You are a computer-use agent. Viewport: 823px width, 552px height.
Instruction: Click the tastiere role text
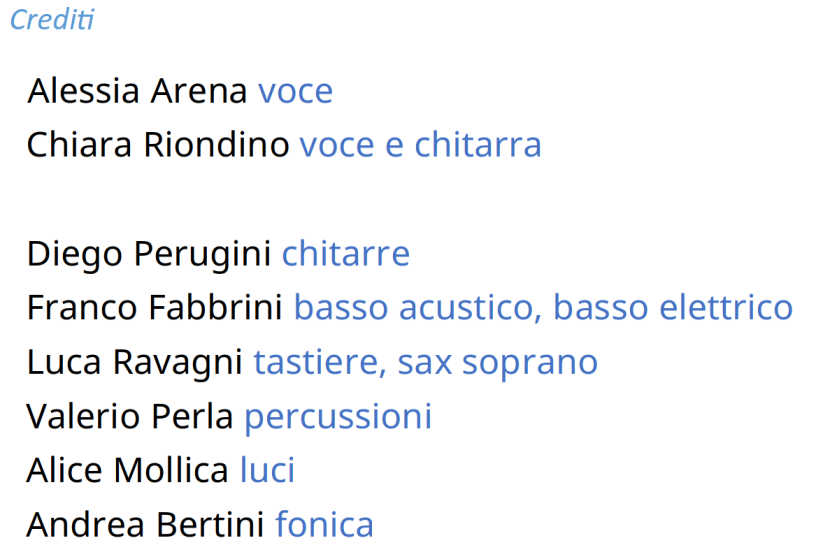point(320,363)
